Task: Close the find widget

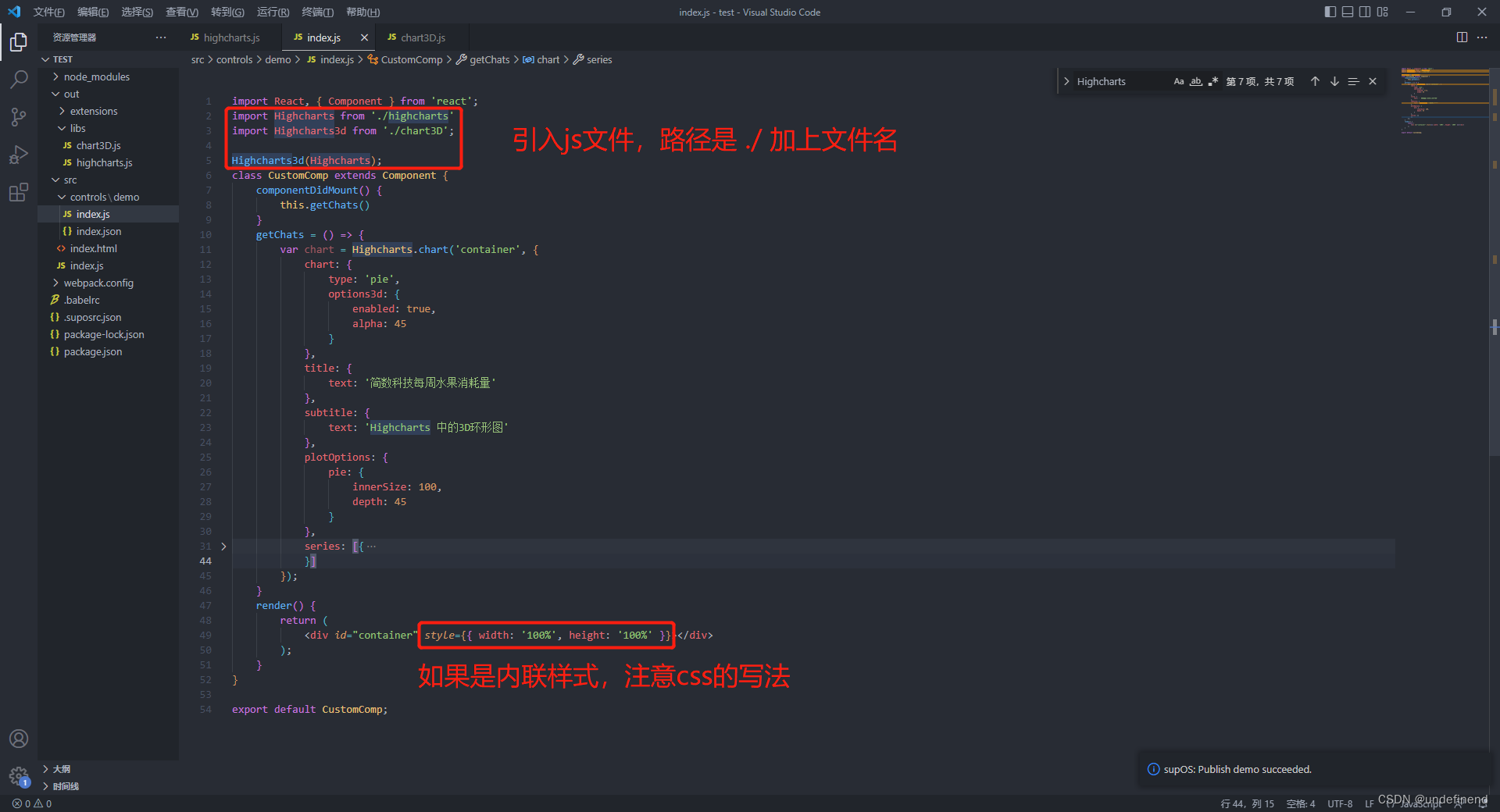Action: [1373, 81]
